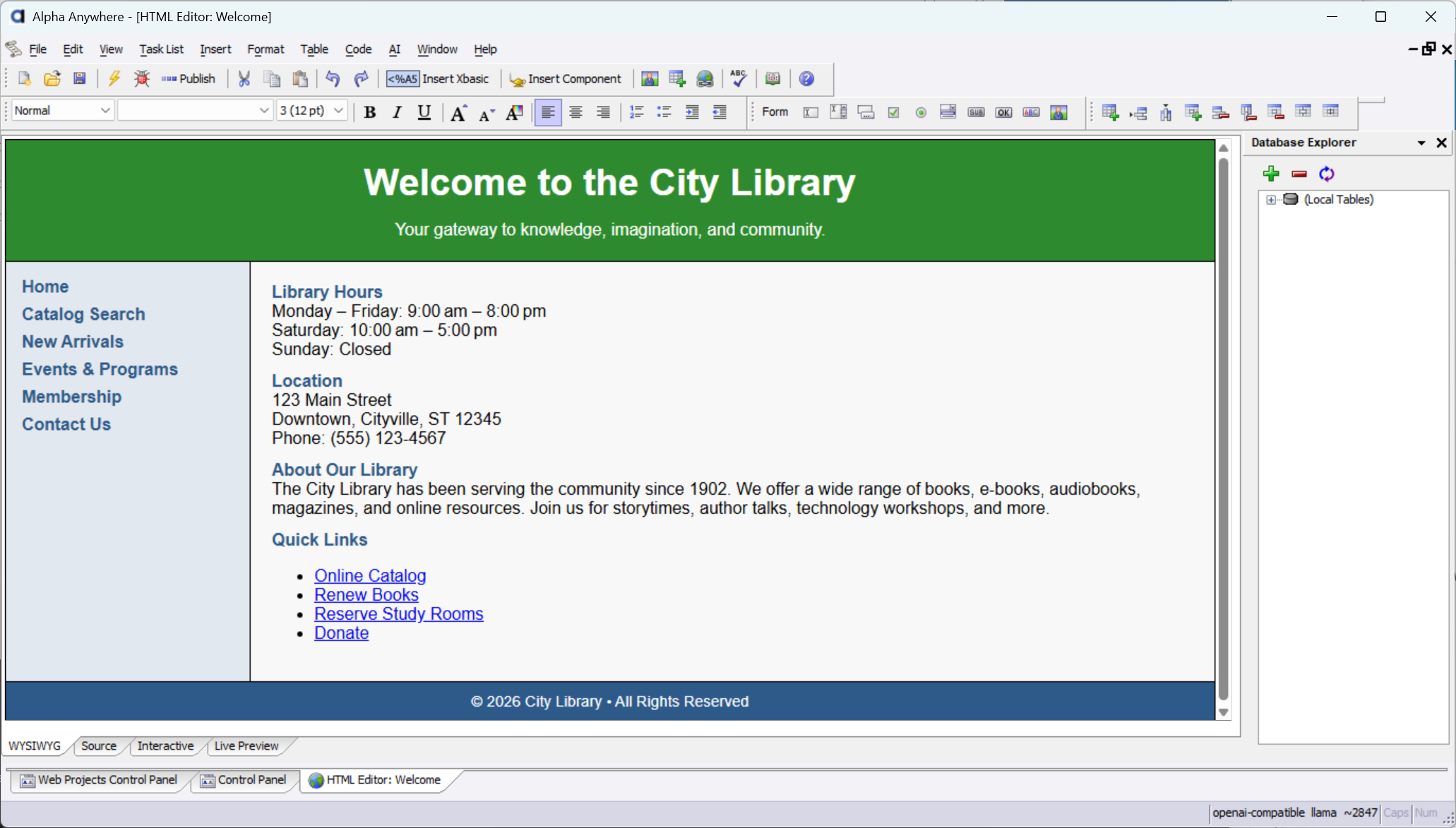Open the Insert menu
The width and height of the screenshot is (1456, 828).
pos(215,49)
